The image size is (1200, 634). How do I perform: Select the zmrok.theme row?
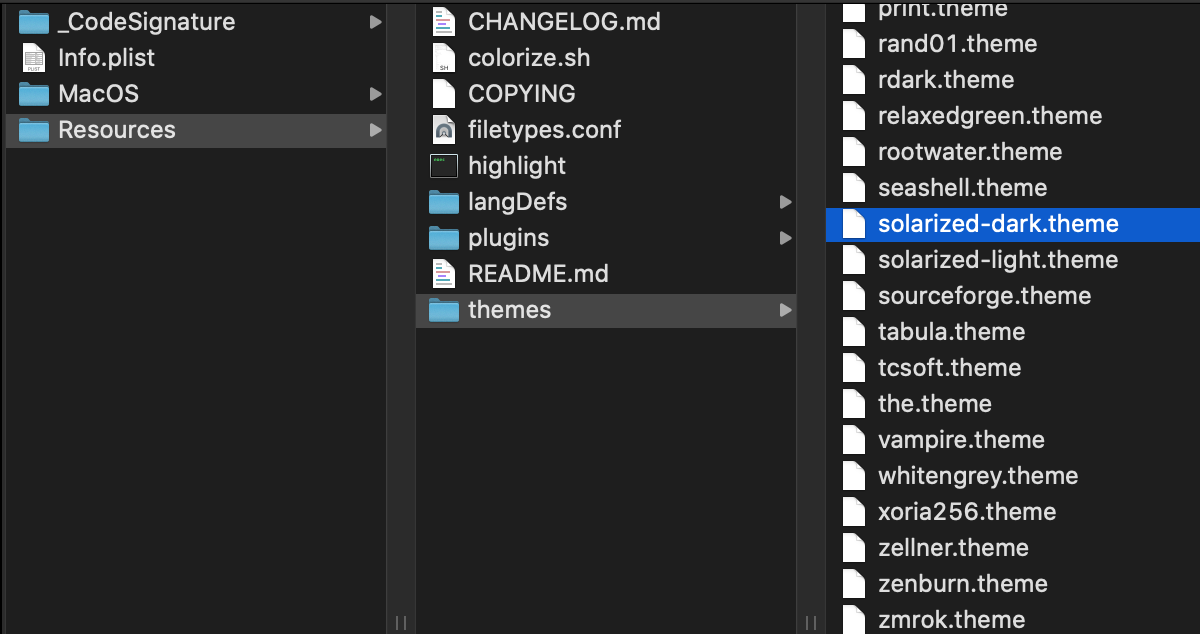click(x=1013, y=618)
